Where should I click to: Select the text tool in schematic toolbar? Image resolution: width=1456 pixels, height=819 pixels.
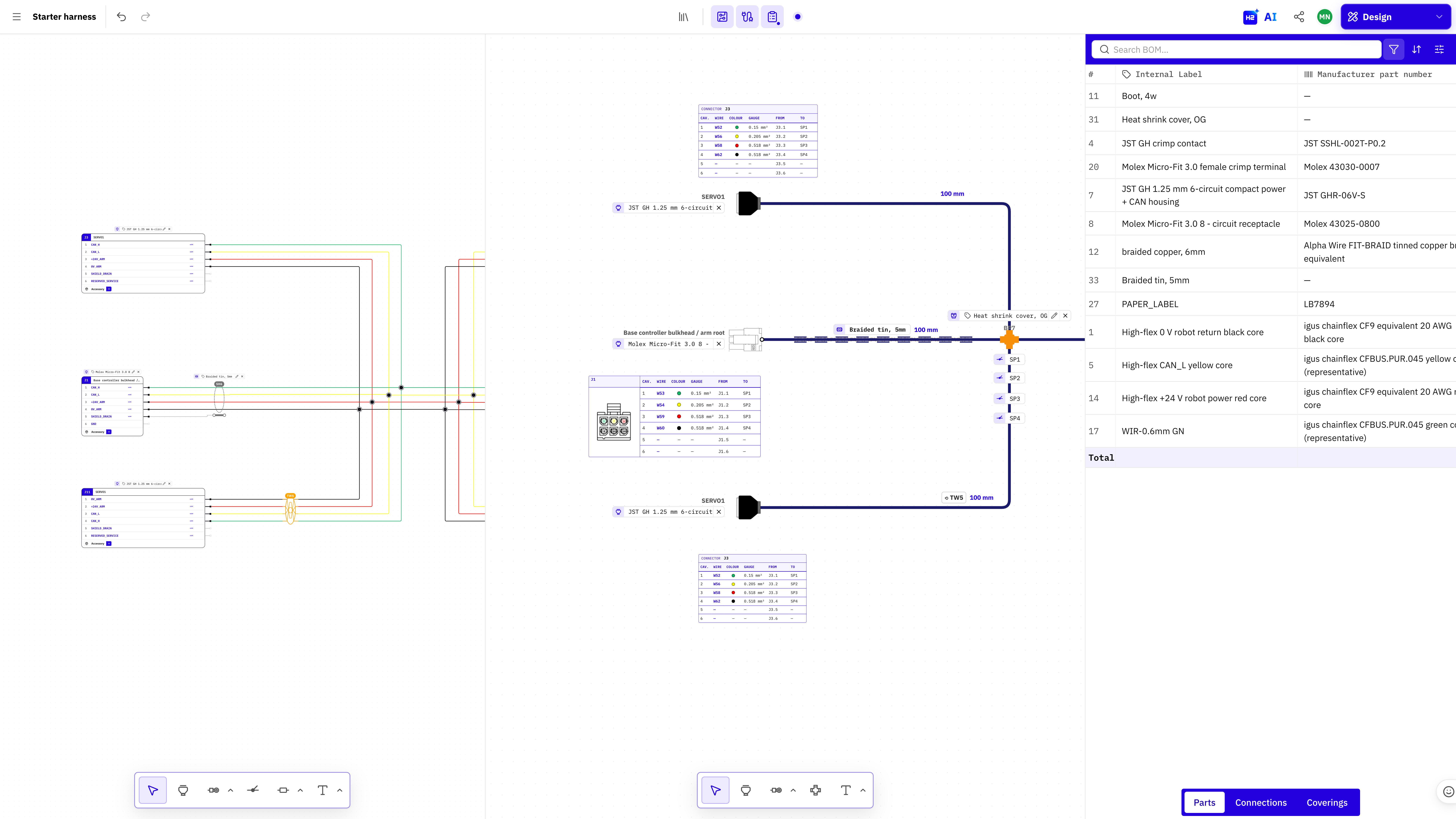click(323, 790)
